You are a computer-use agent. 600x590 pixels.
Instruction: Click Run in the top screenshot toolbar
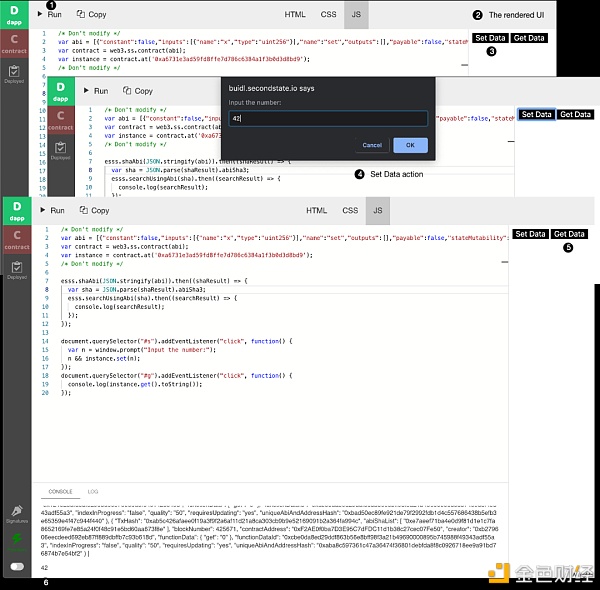(50, 15)
